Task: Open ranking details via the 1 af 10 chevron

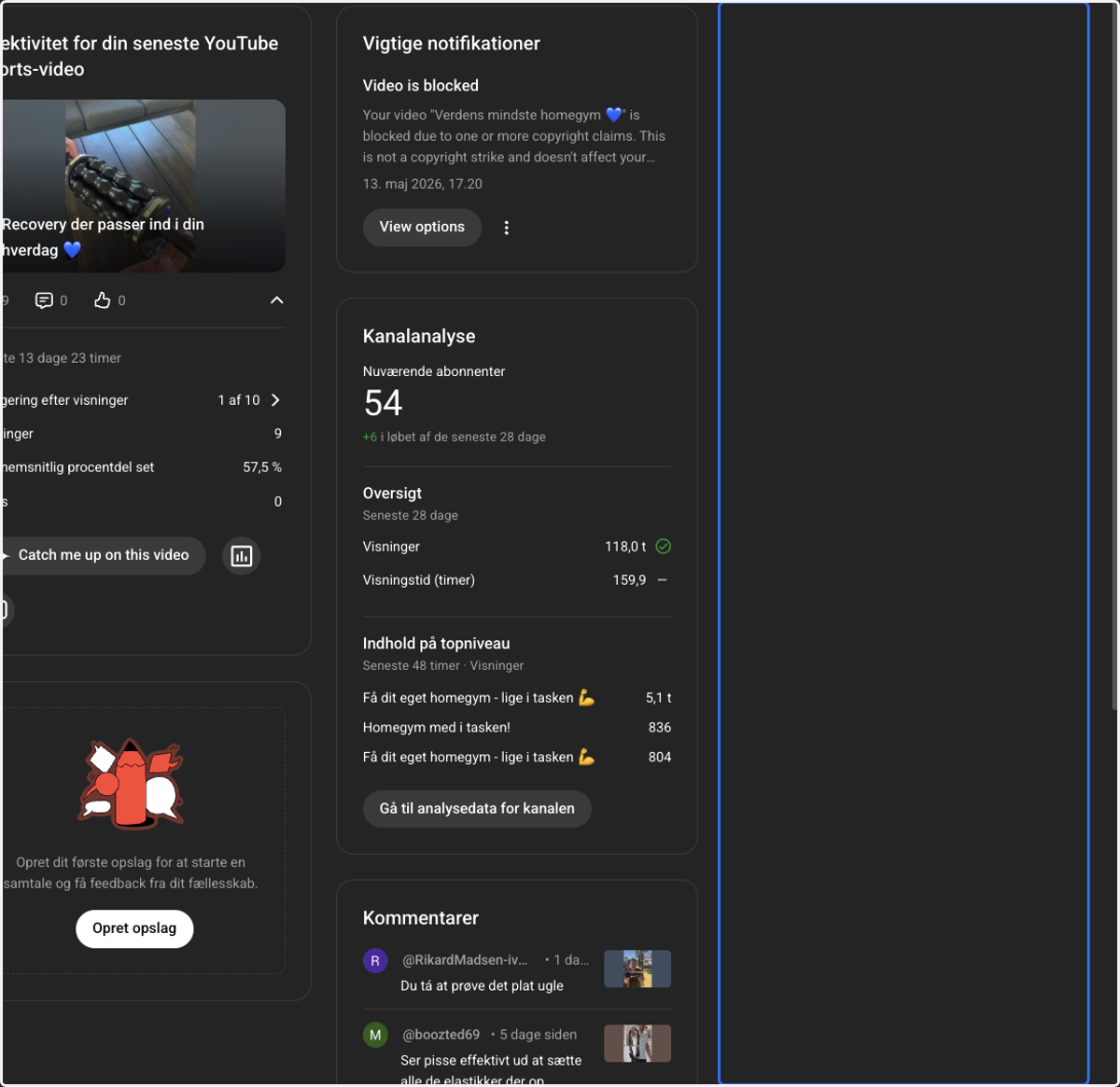Action: (275, 400)
